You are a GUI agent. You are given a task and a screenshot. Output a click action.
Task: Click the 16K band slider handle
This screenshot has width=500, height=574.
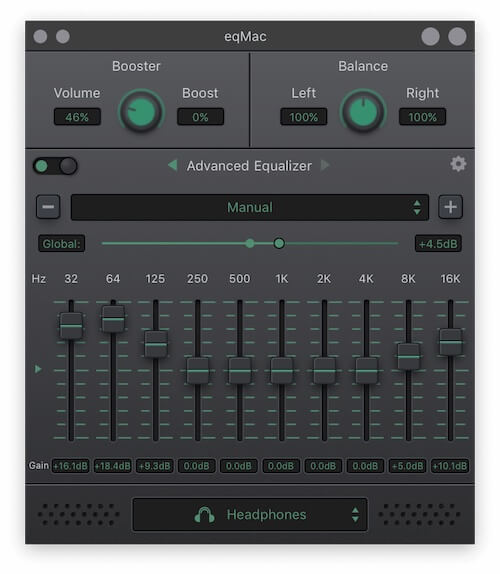tap(450, 342)
